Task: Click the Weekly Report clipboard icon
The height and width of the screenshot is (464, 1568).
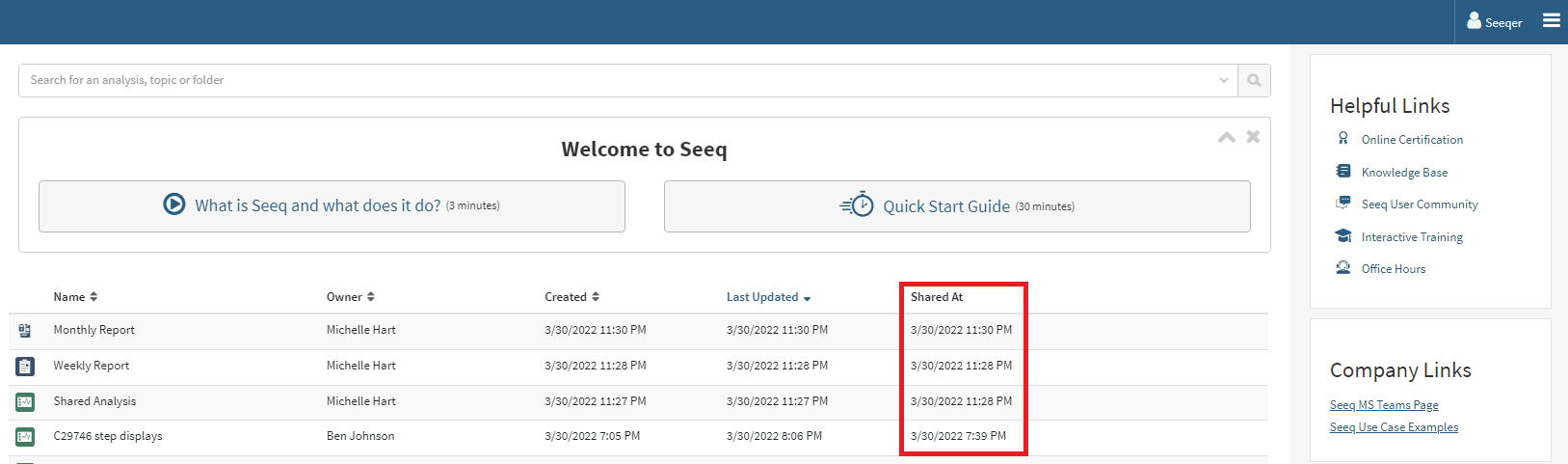Action: pyautogui.click(x=25, y=366)
